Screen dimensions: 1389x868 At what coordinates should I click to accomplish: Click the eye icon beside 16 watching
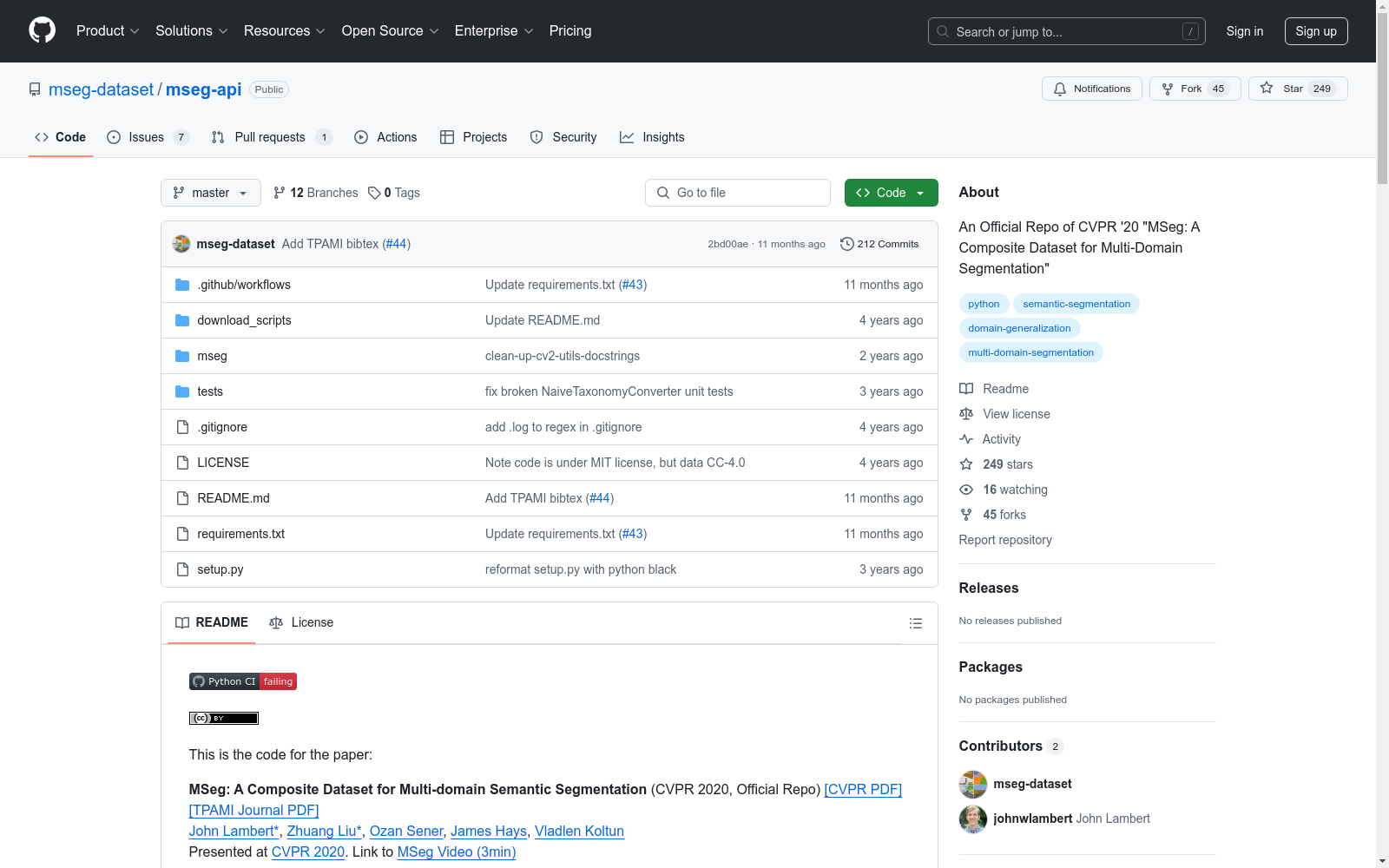[966, 490]
